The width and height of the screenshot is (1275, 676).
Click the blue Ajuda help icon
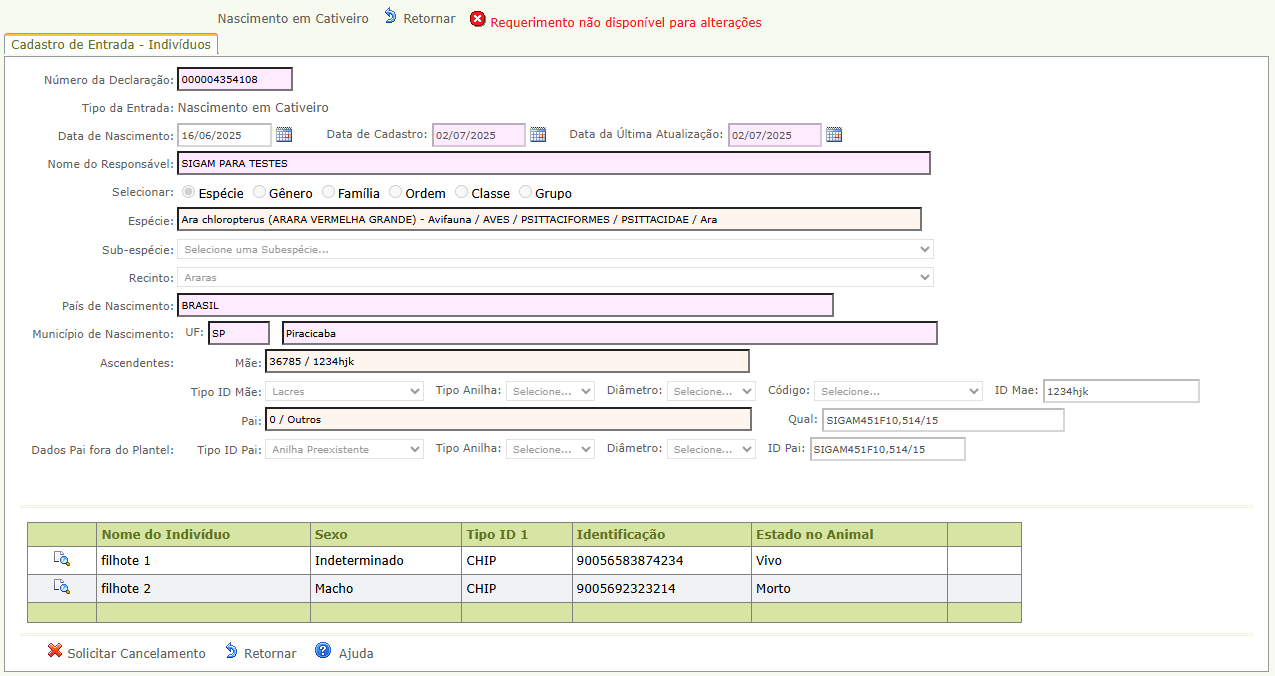[x=323, y=651]
